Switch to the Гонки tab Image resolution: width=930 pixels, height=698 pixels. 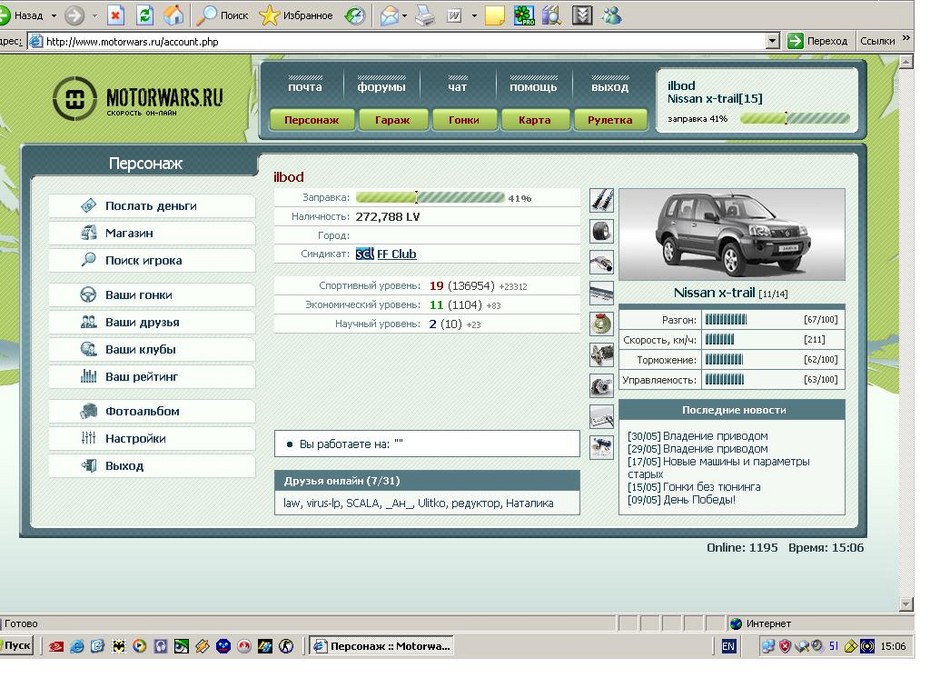[x=464, y=120]
